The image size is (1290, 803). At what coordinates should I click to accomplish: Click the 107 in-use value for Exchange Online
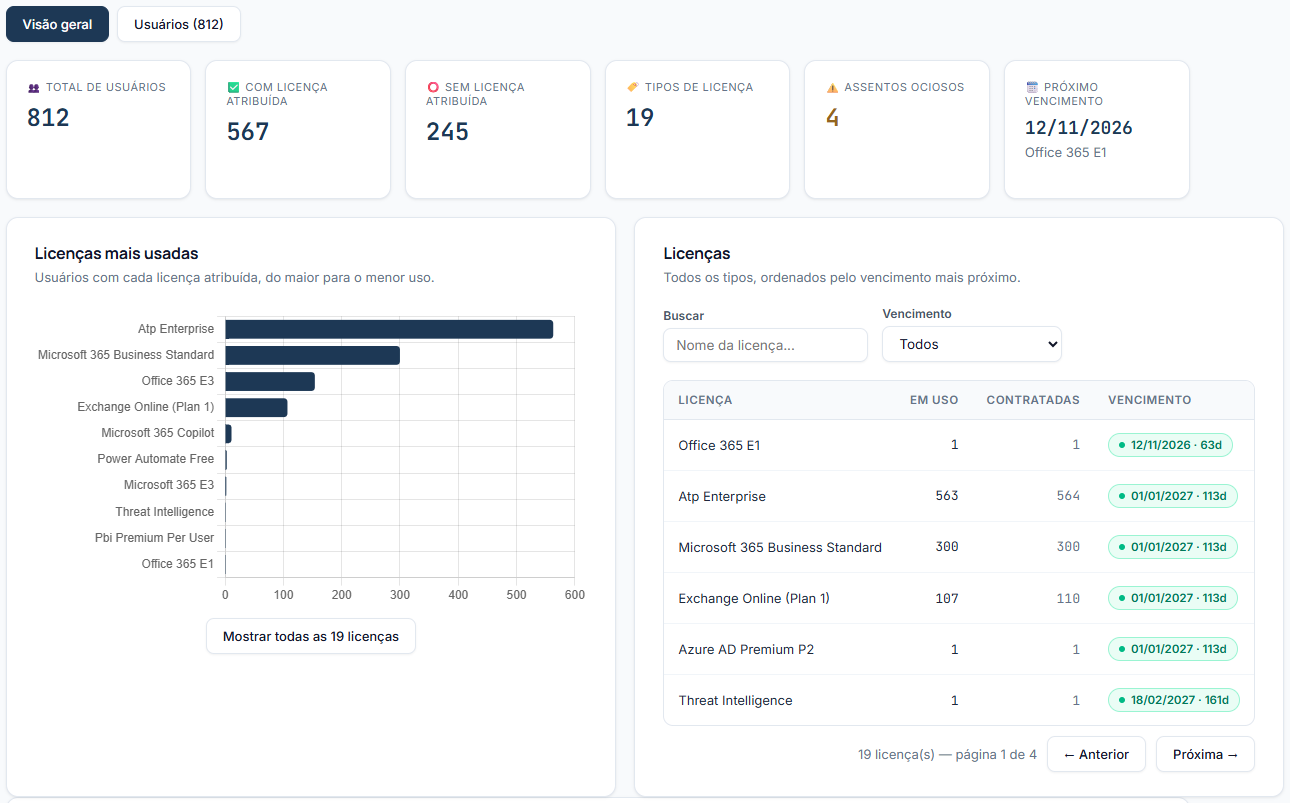(947, 598)
